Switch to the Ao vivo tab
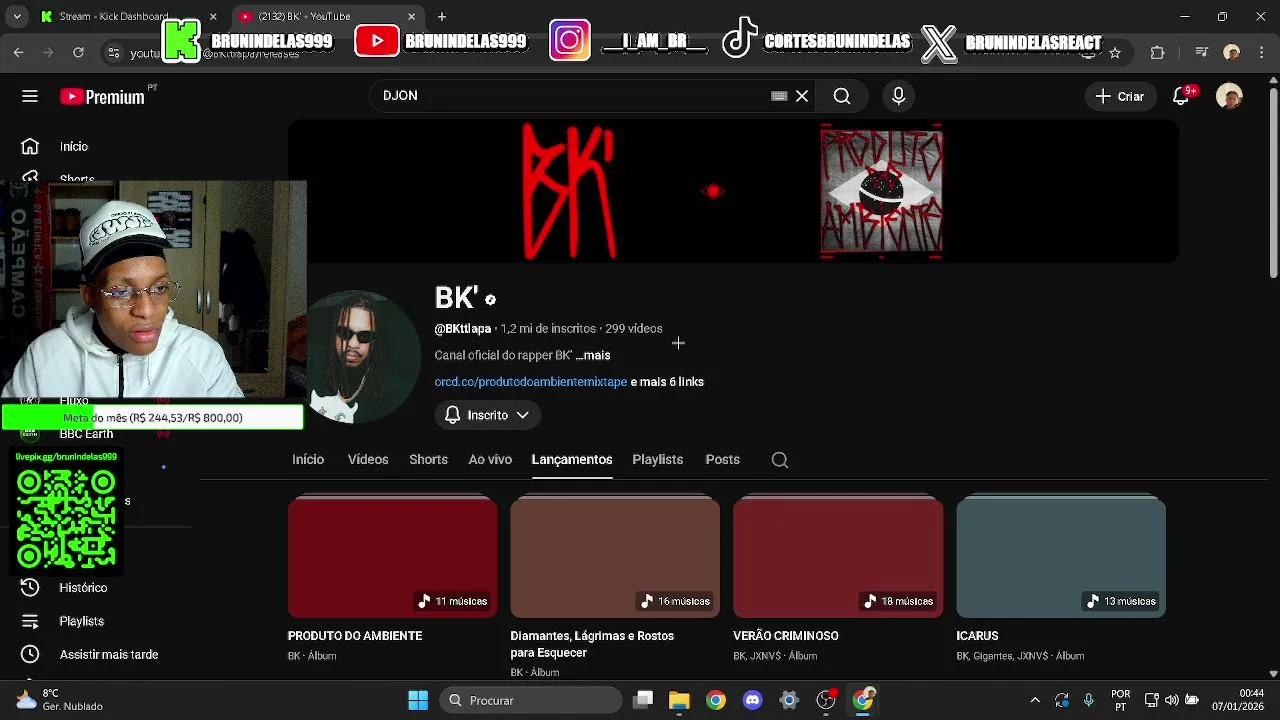The height and width of the screenshot is (720, 1280). click(490, 460)
